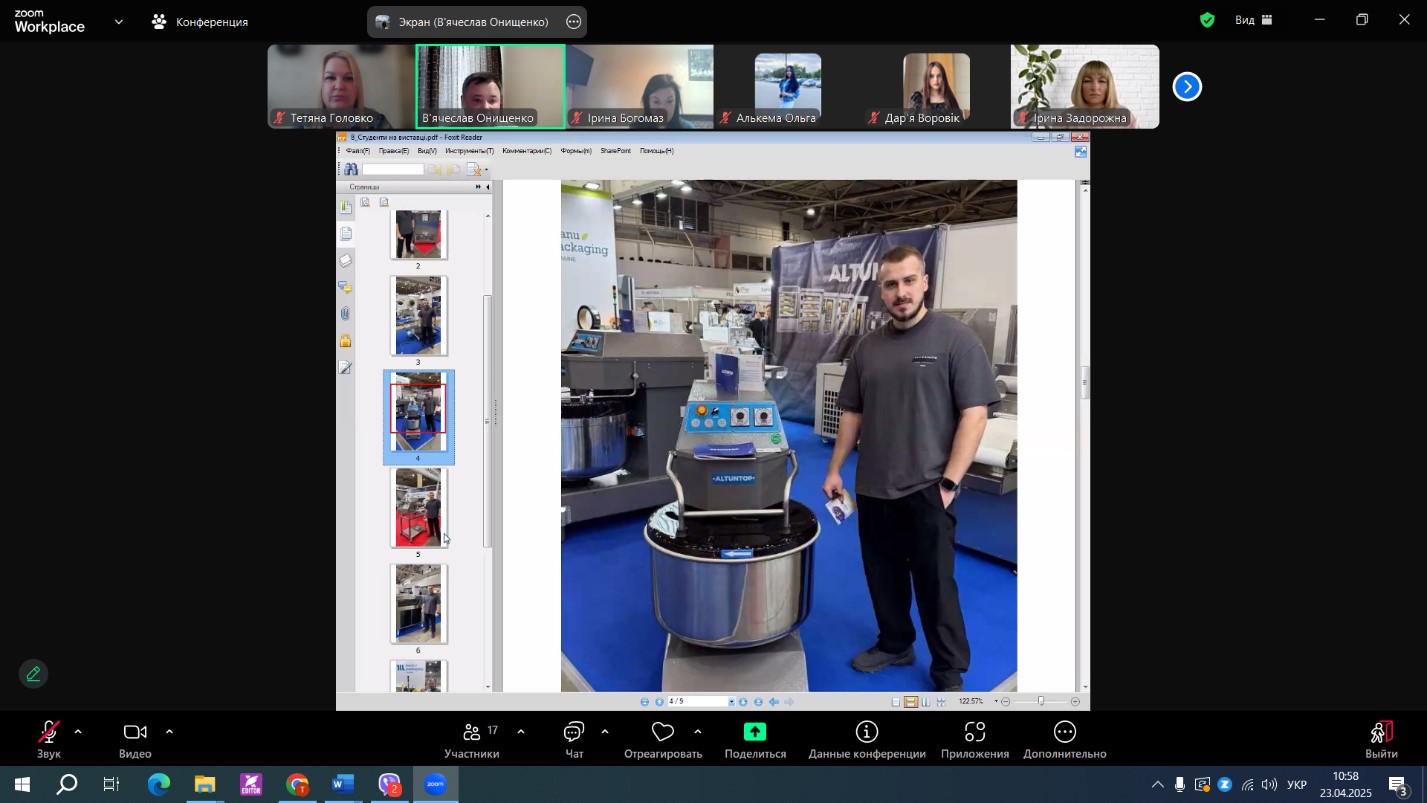Show next participants arrow in gallery
This screenshot has width=1427, height=803.
point(1187,87)
